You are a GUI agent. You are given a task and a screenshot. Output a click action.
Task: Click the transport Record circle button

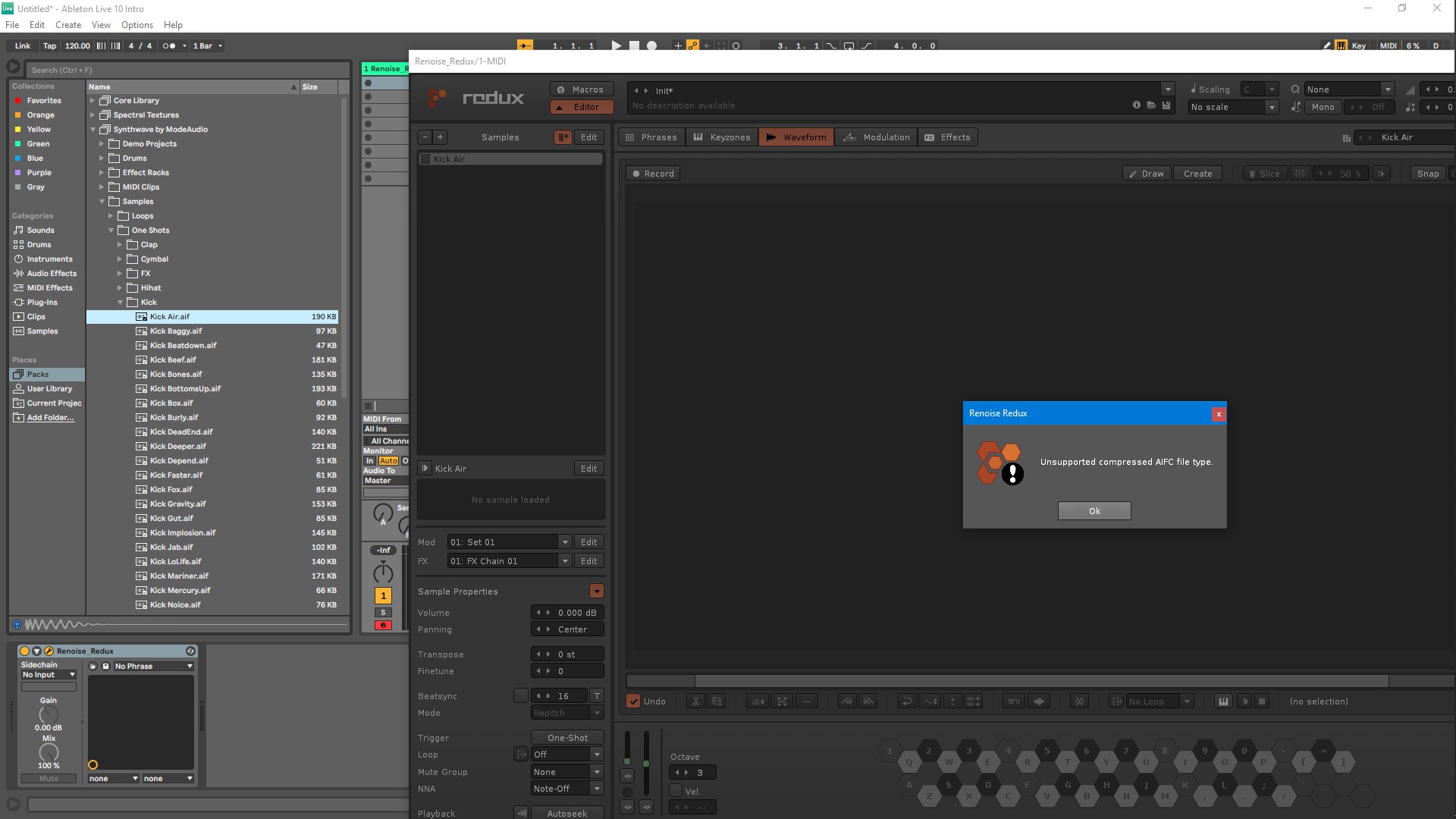pos(651,45)
